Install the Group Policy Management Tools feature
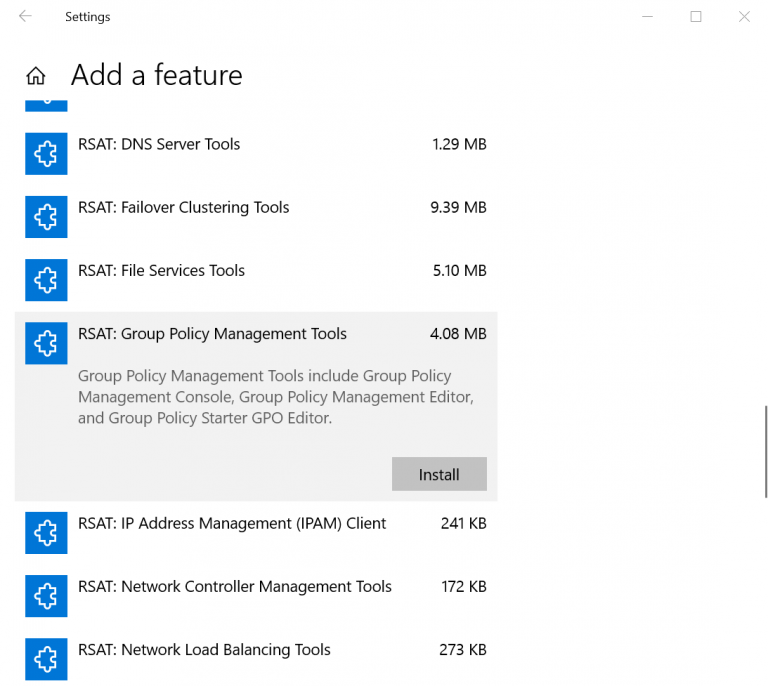Viewport: 768px width, 686px height. pyautogui.click(x=439, y=475)
